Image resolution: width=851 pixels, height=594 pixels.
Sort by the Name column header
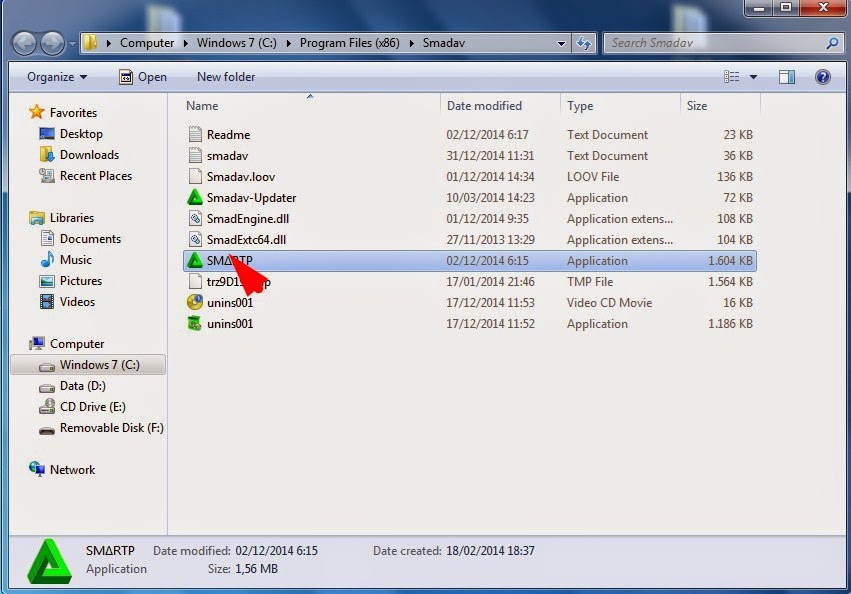click(202, 106)
